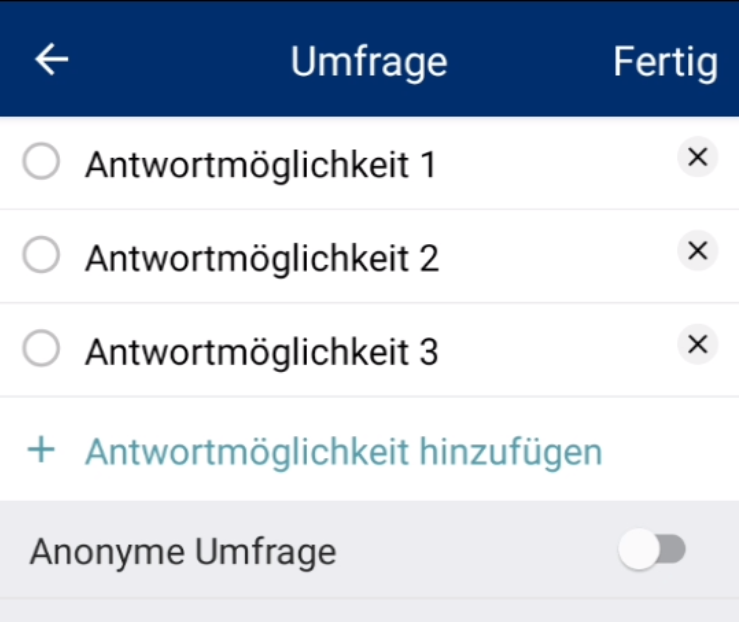Click empty white space right of hinzufügen text
Screen dimensions: 739x622
[669, 451]
